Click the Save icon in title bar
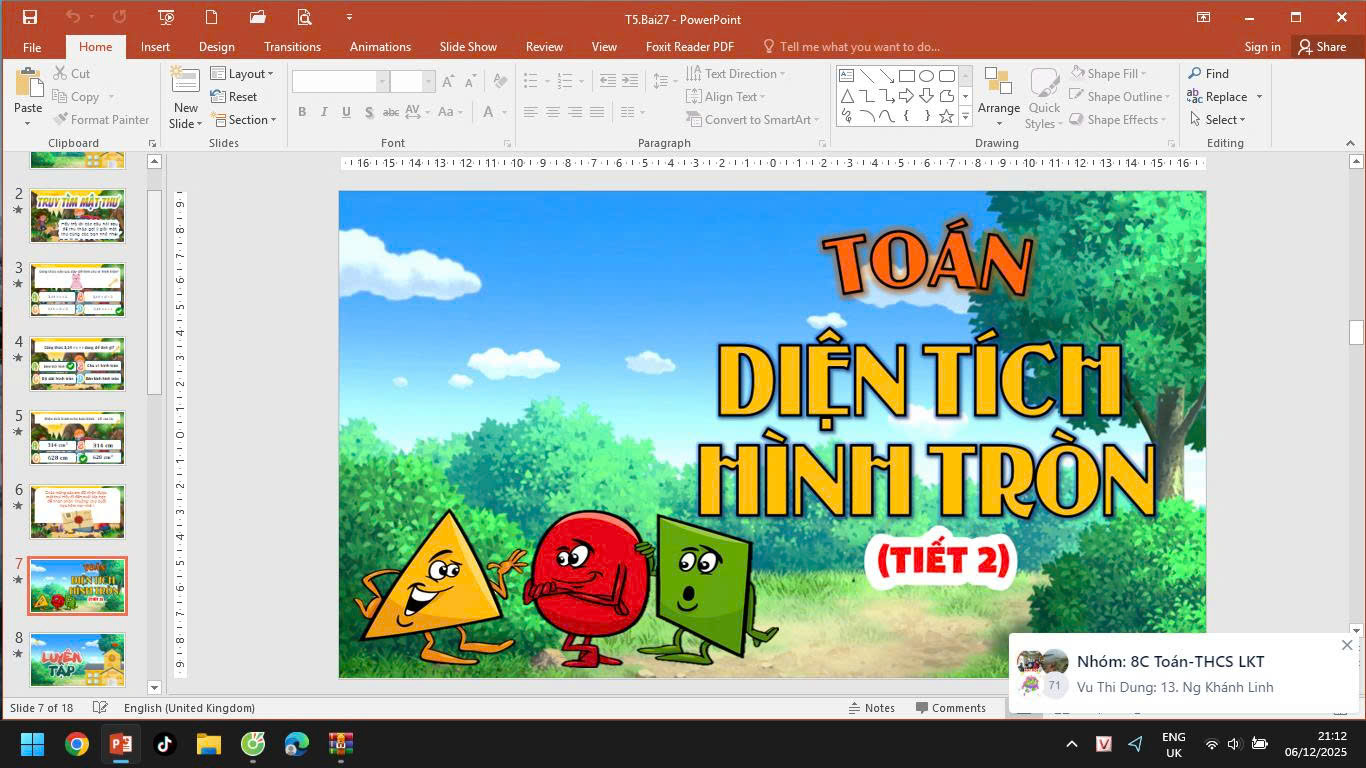Viewport: 1366px width, 768px height. coord(29,17)
